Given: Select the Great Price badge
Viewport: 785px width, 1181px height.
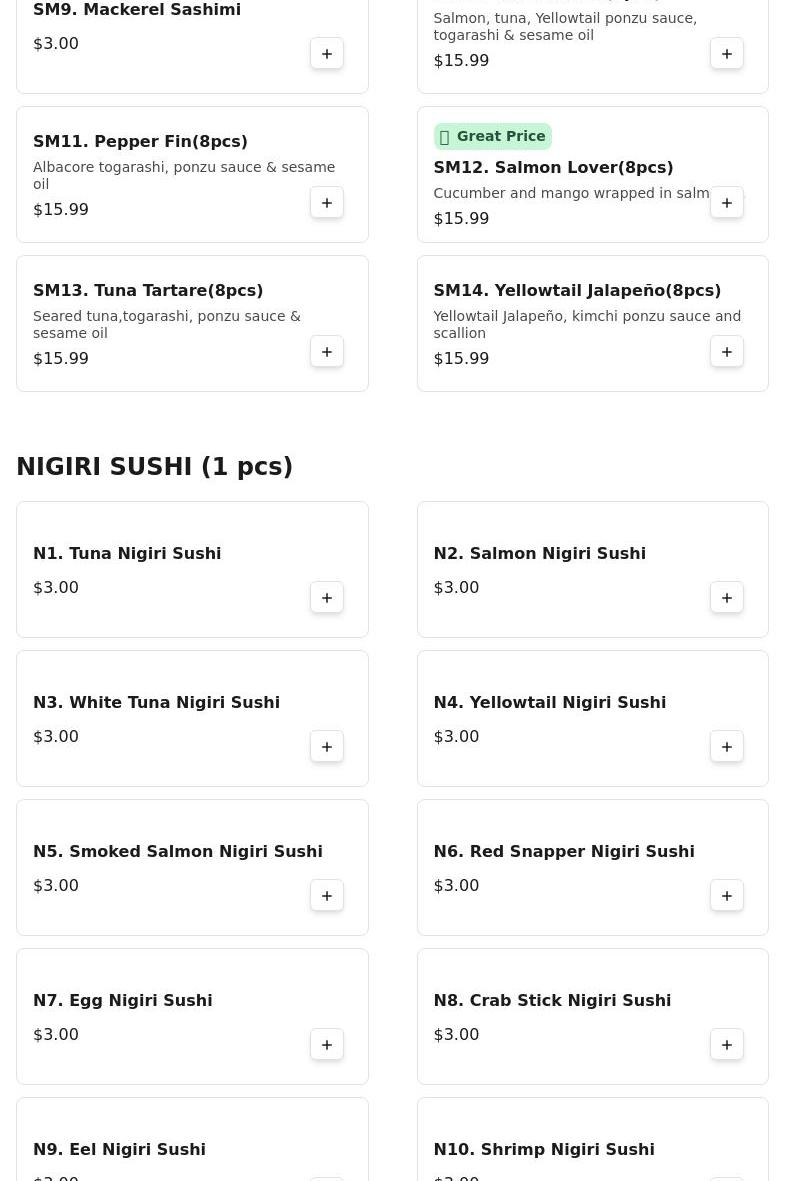Looking at the screenshot, I should point(492,137).
